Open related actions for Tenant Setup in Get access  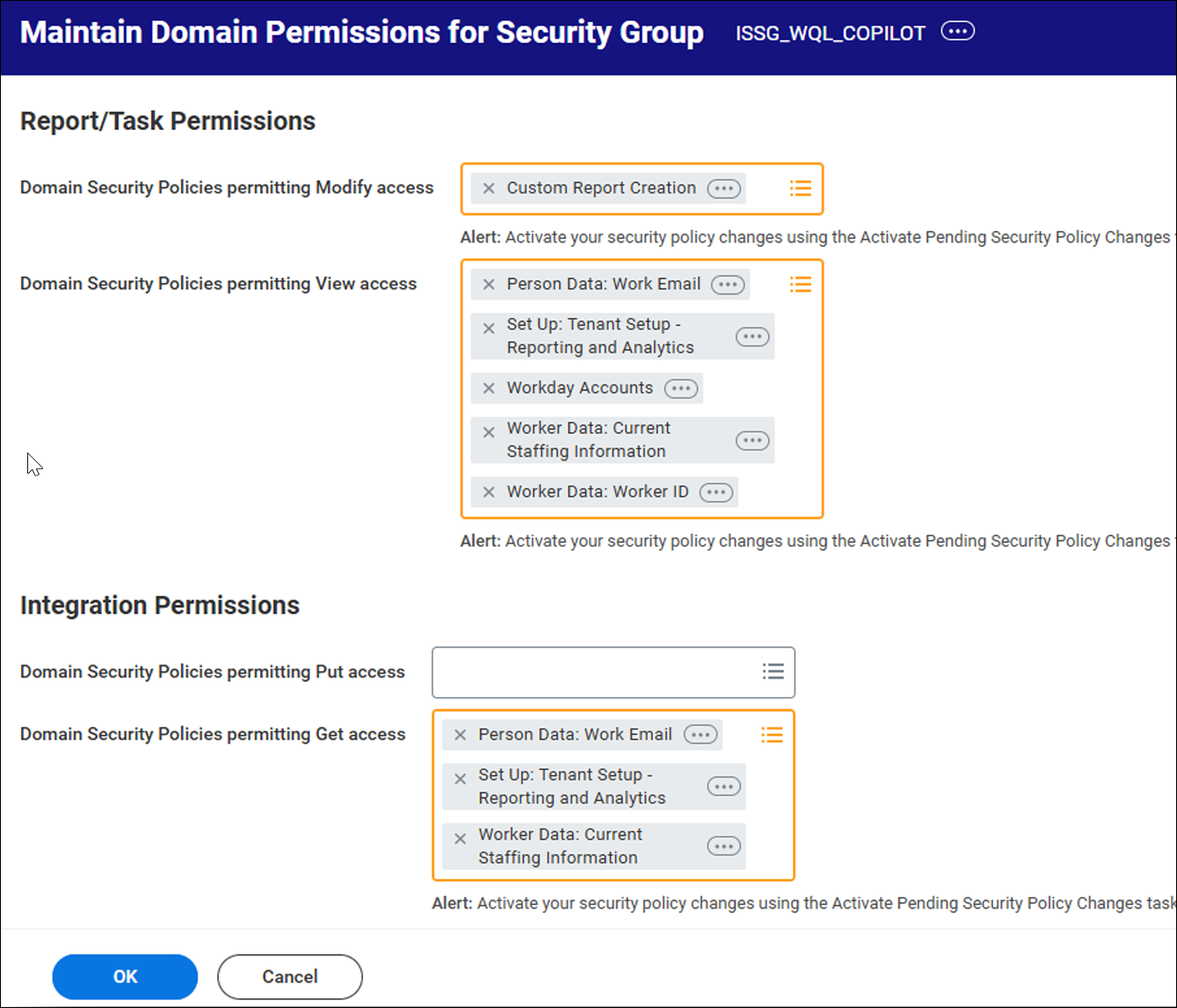724,787
